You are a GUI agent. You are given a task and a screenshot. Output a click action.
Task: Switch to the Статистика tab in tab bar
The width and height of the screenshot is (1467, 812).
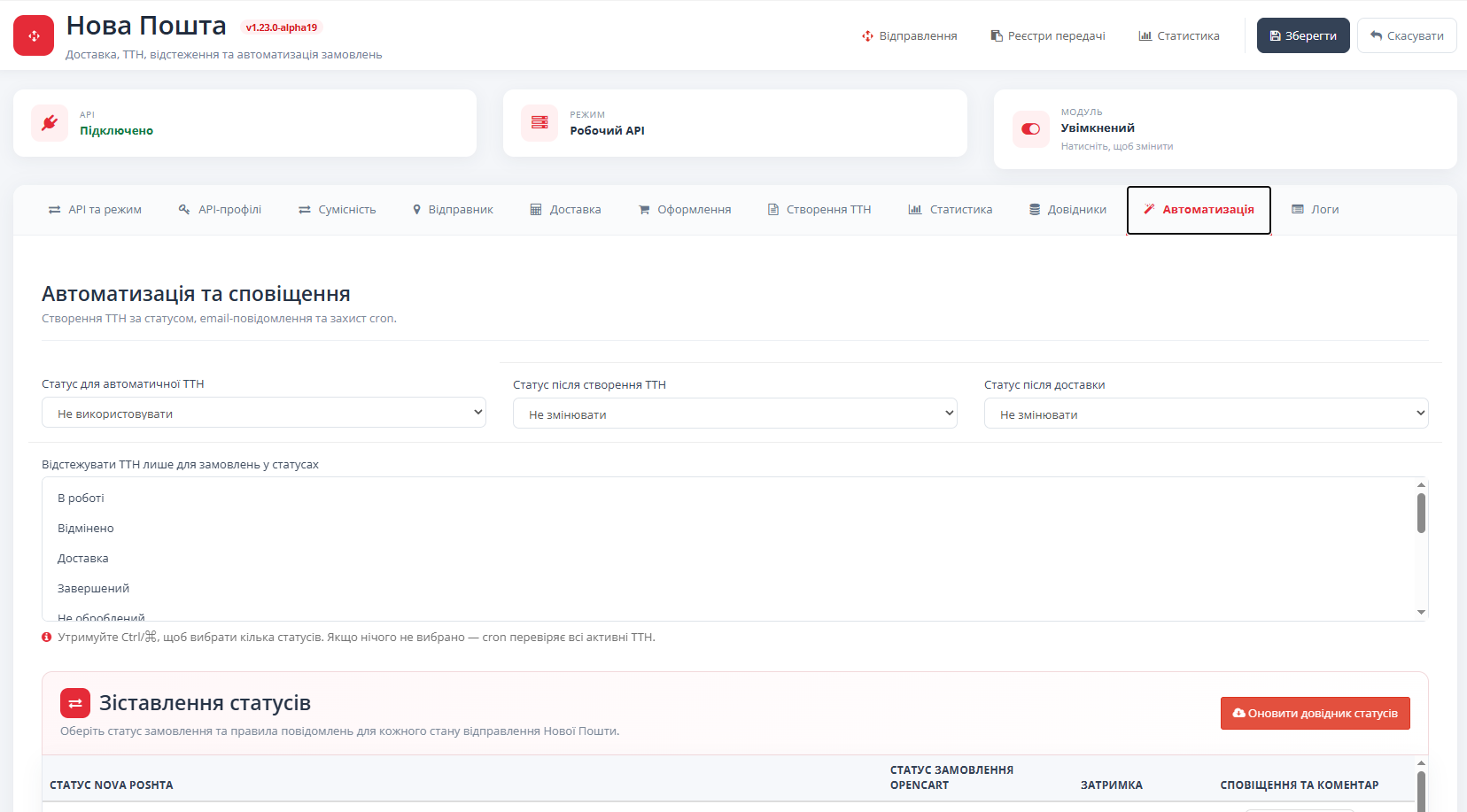pyautogui.click(x=951, y=210)
